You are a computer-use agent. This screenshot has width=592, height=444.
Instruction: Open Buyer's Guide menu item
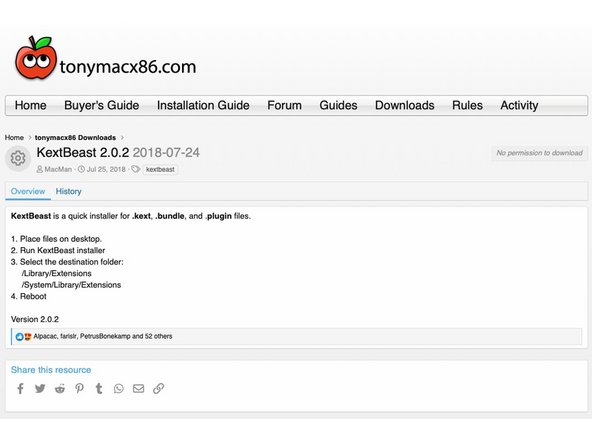102,105
